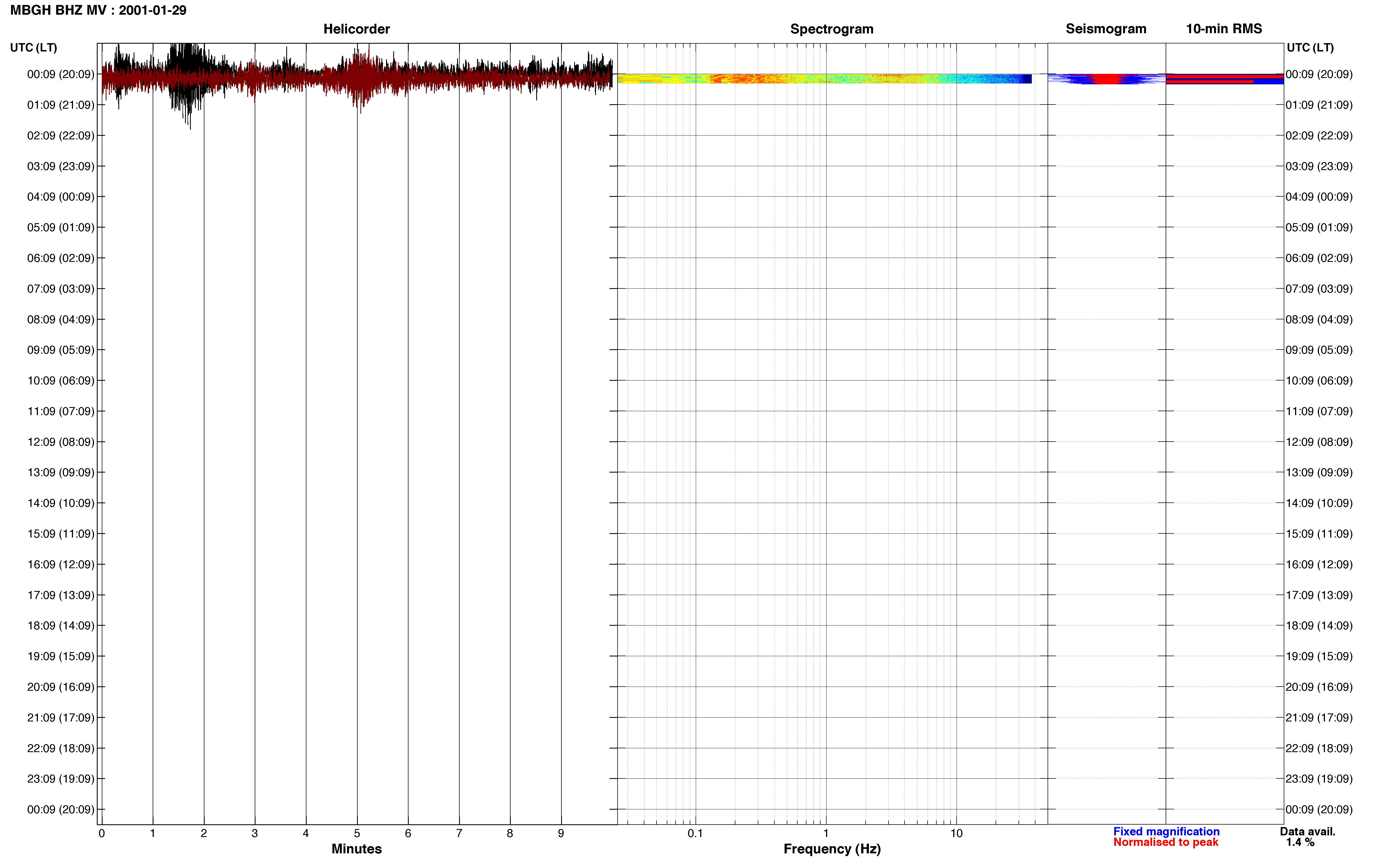Click the '8' tick on the Minutes axis
Image resolution: width=1388 pixels, height=868 pixels.
coord(510,833)
